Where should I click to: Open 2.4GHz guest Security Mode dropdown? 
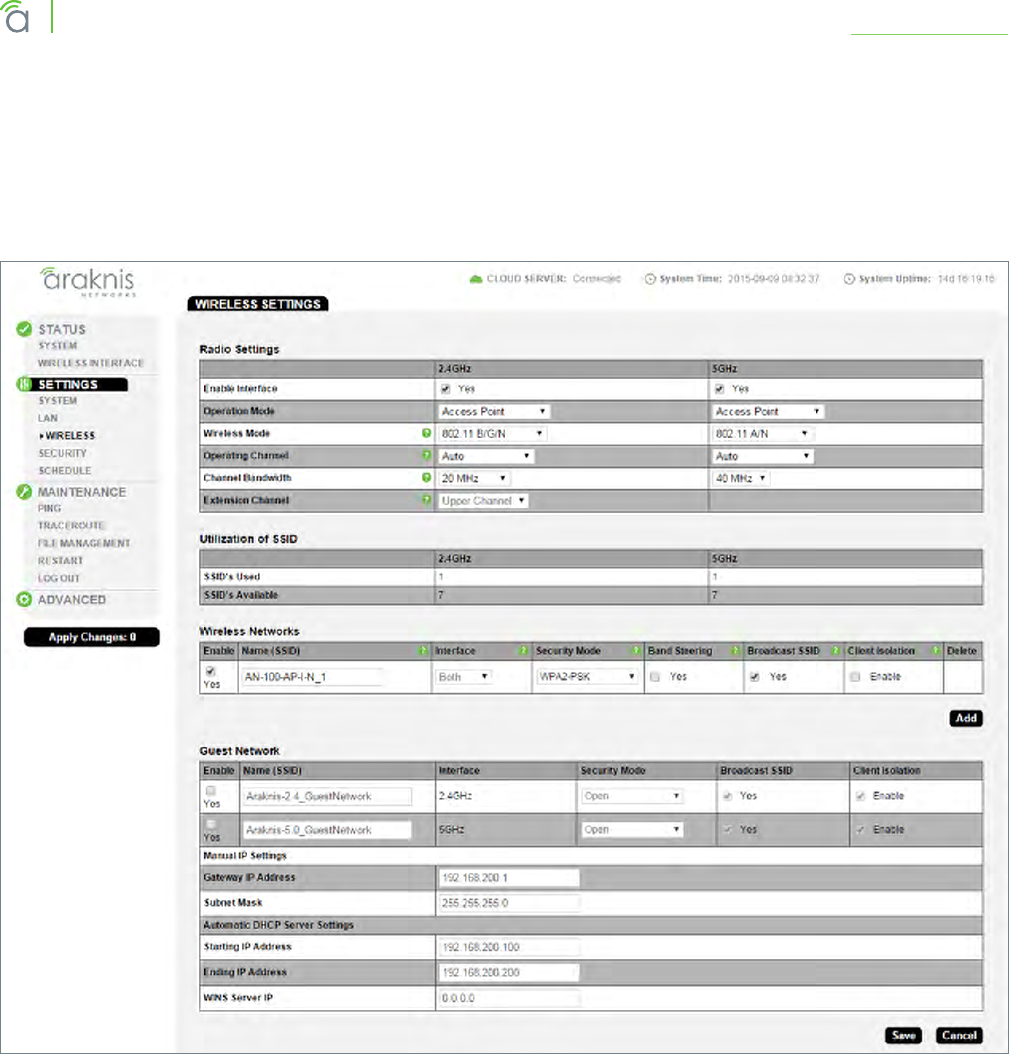coord(632,796)
